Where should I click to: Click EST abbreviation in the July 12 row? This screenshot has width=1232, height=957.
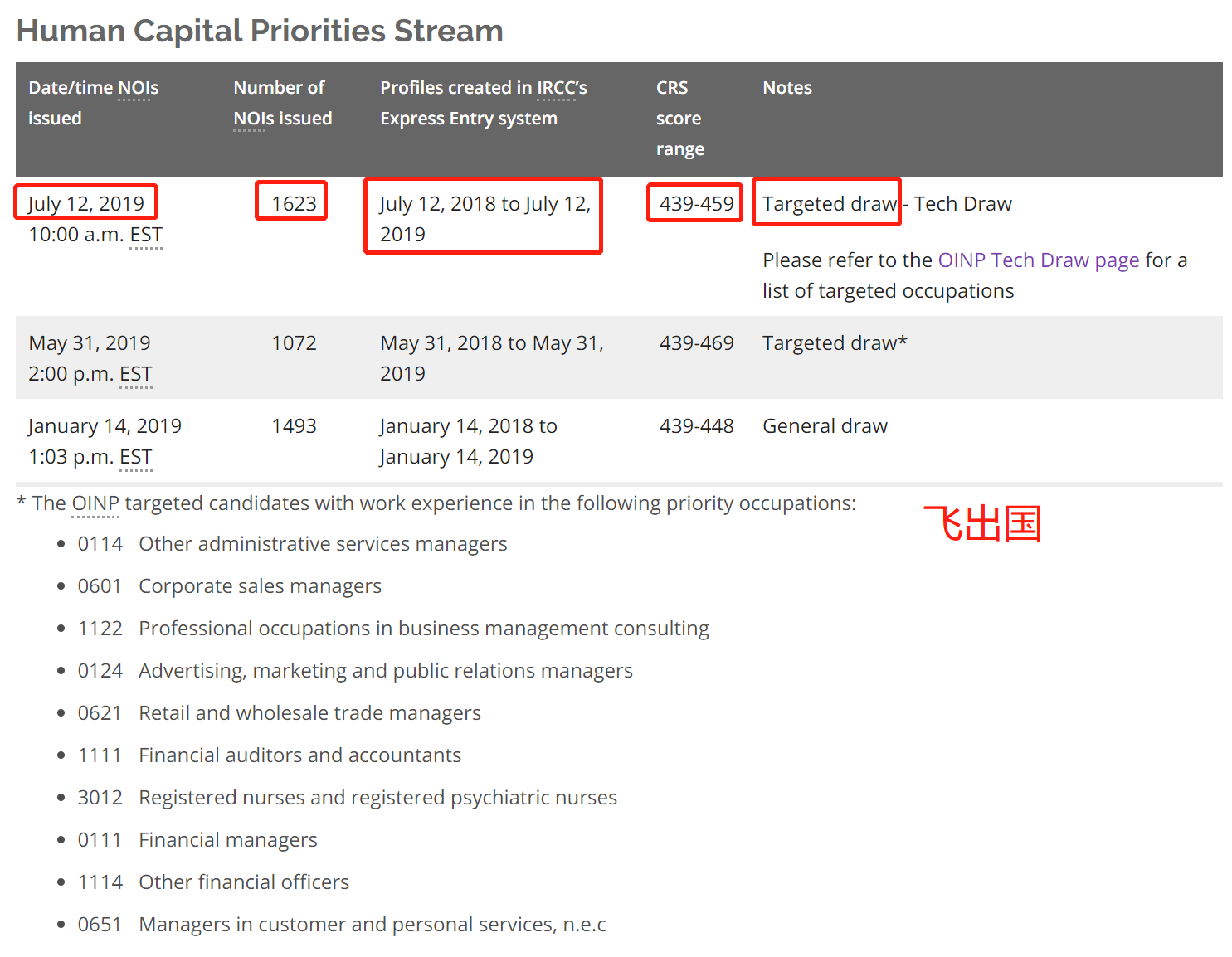(146, 235)
